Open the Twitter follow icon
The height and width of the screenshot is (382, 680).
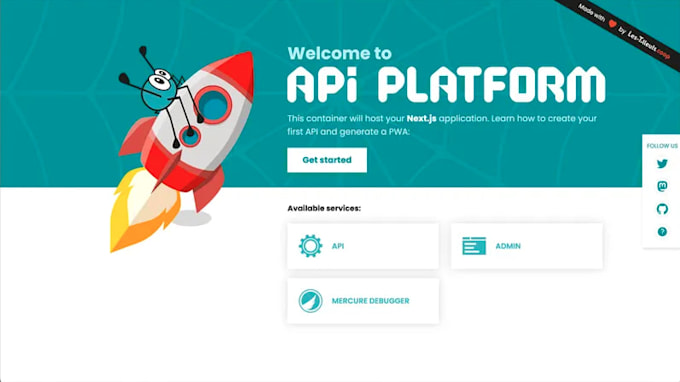point(662,164)
